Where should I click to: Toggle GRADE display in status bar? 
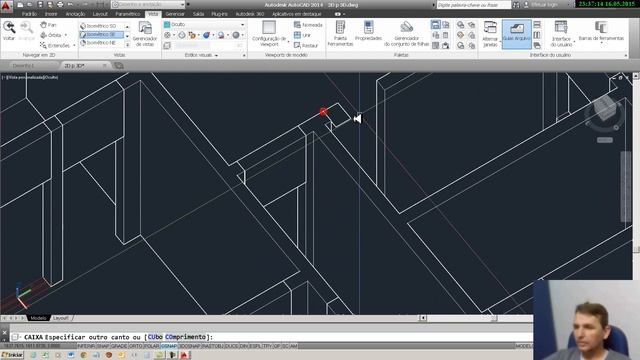pyautogui.click(x=119, y=346)
